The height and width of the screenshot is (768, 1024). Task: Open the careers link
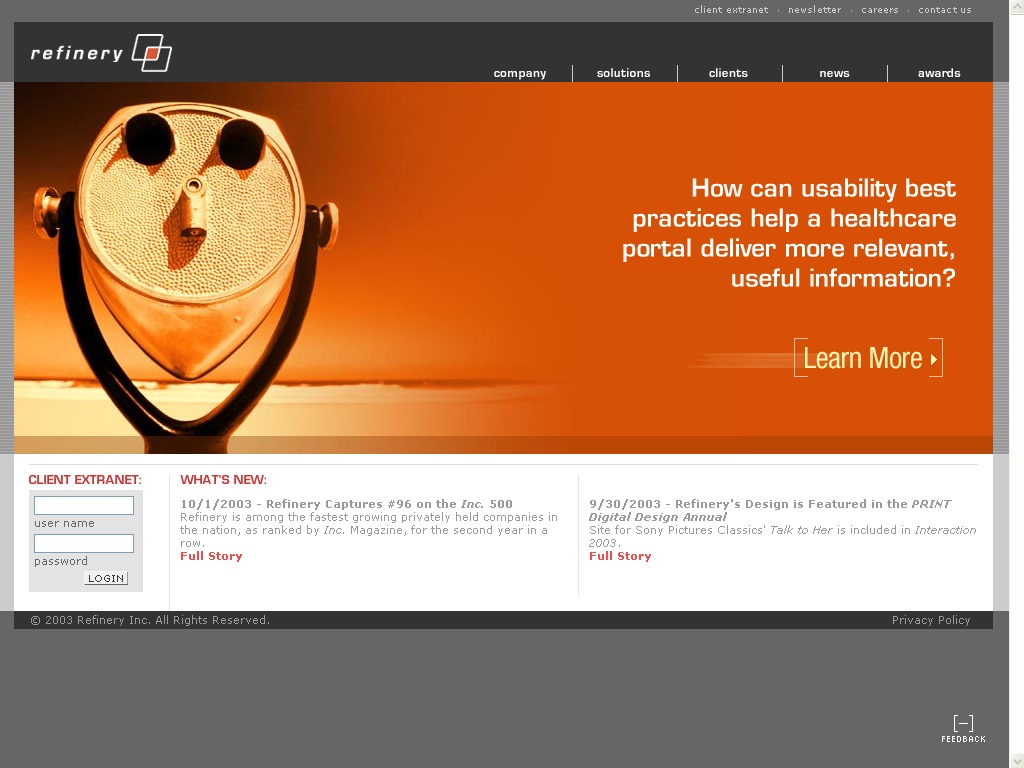(880, 10)
